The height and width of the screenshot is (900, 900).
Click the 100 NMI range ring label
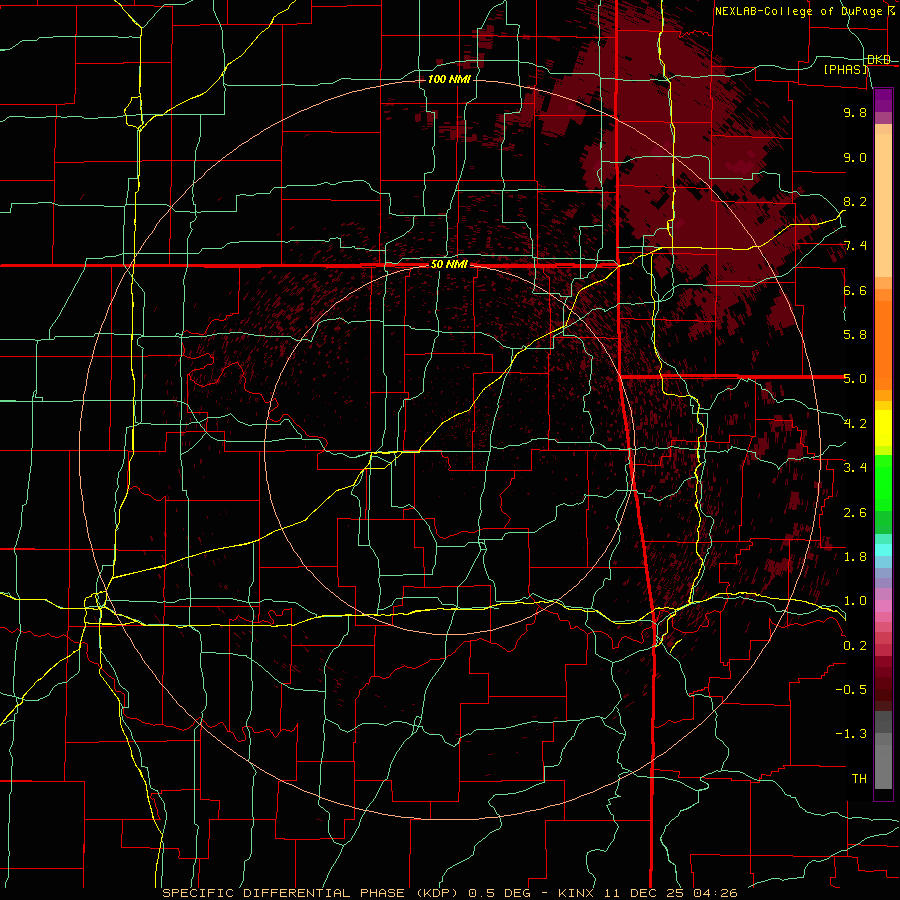[449, 79]
